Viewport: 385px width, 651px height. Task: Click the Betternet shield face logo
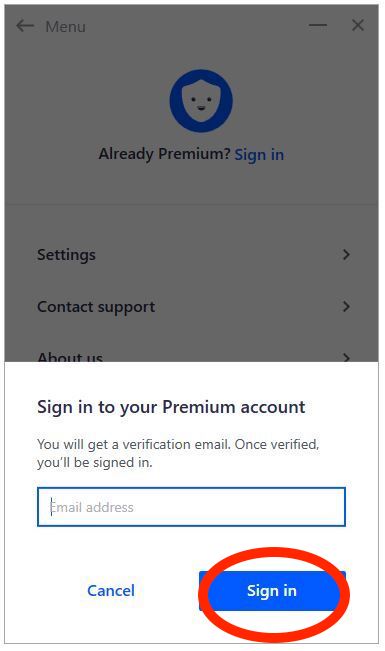tap(201, 101)
